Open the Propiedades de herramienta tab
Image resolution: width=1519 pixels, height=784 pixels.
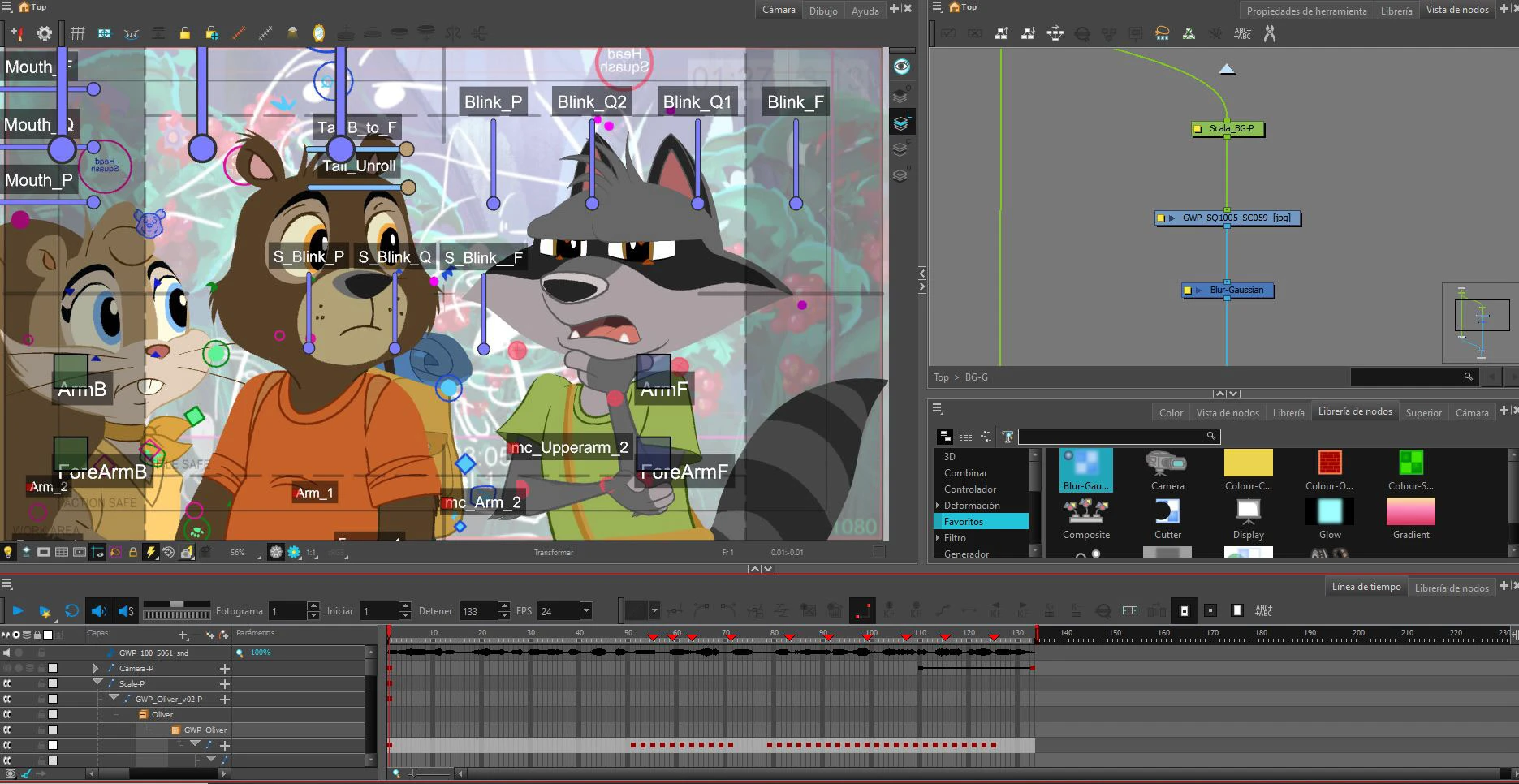(1305, 11)
